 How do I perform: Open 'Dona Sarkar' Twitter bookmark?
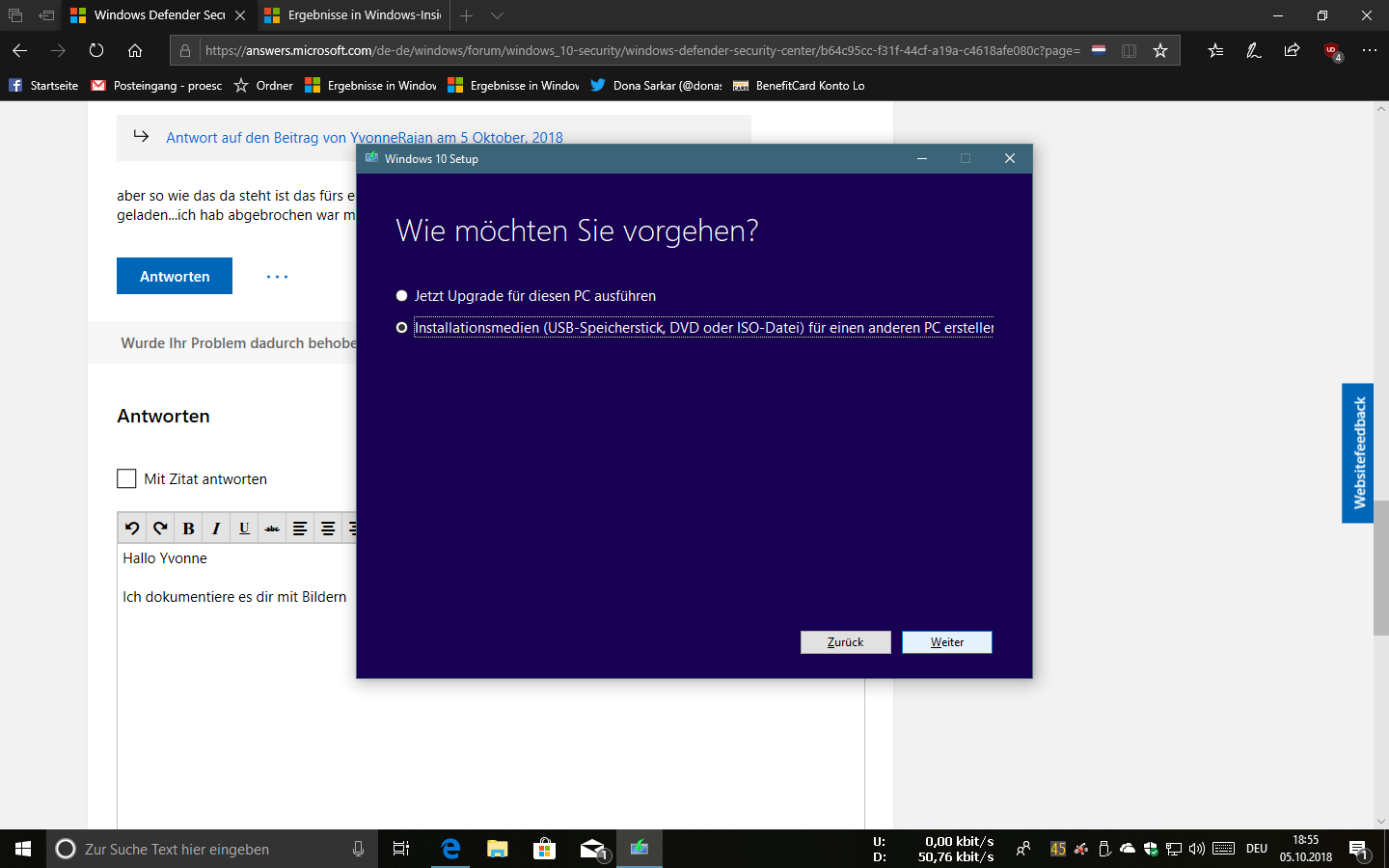(x=656, y=86)
